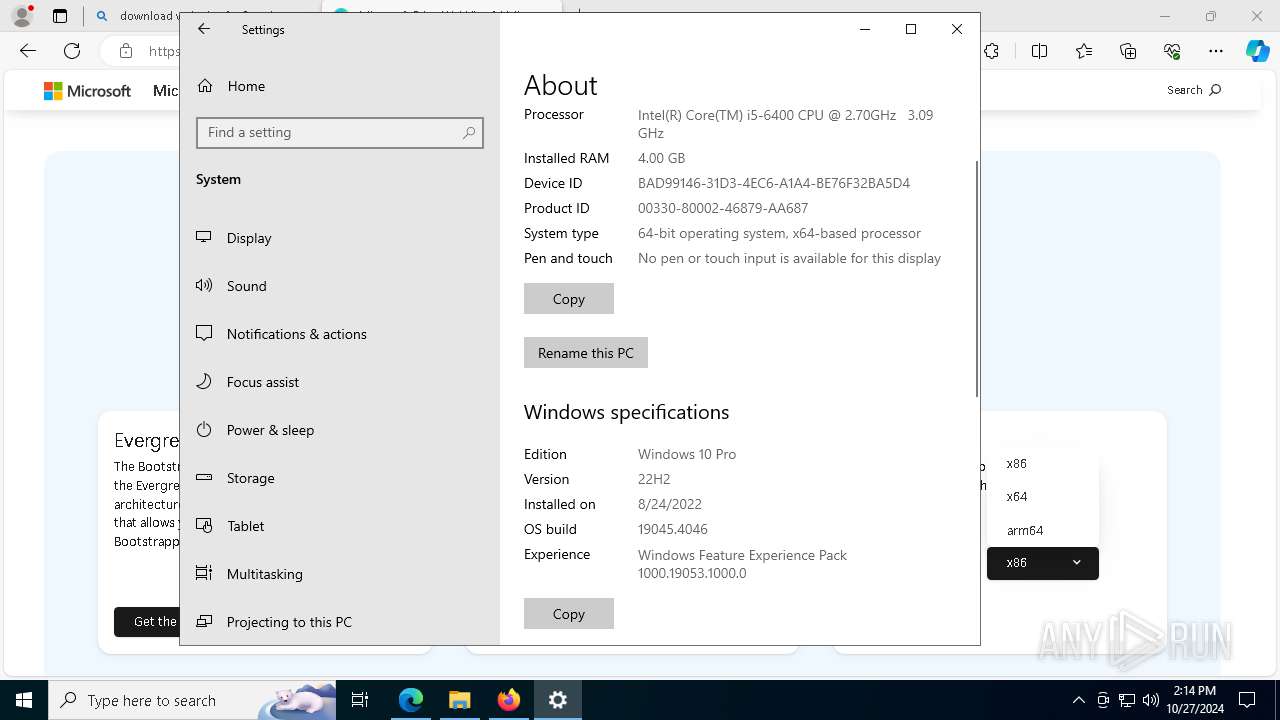1280x720 pixels.
Task: Open notification center icon
Action: 1248,700
